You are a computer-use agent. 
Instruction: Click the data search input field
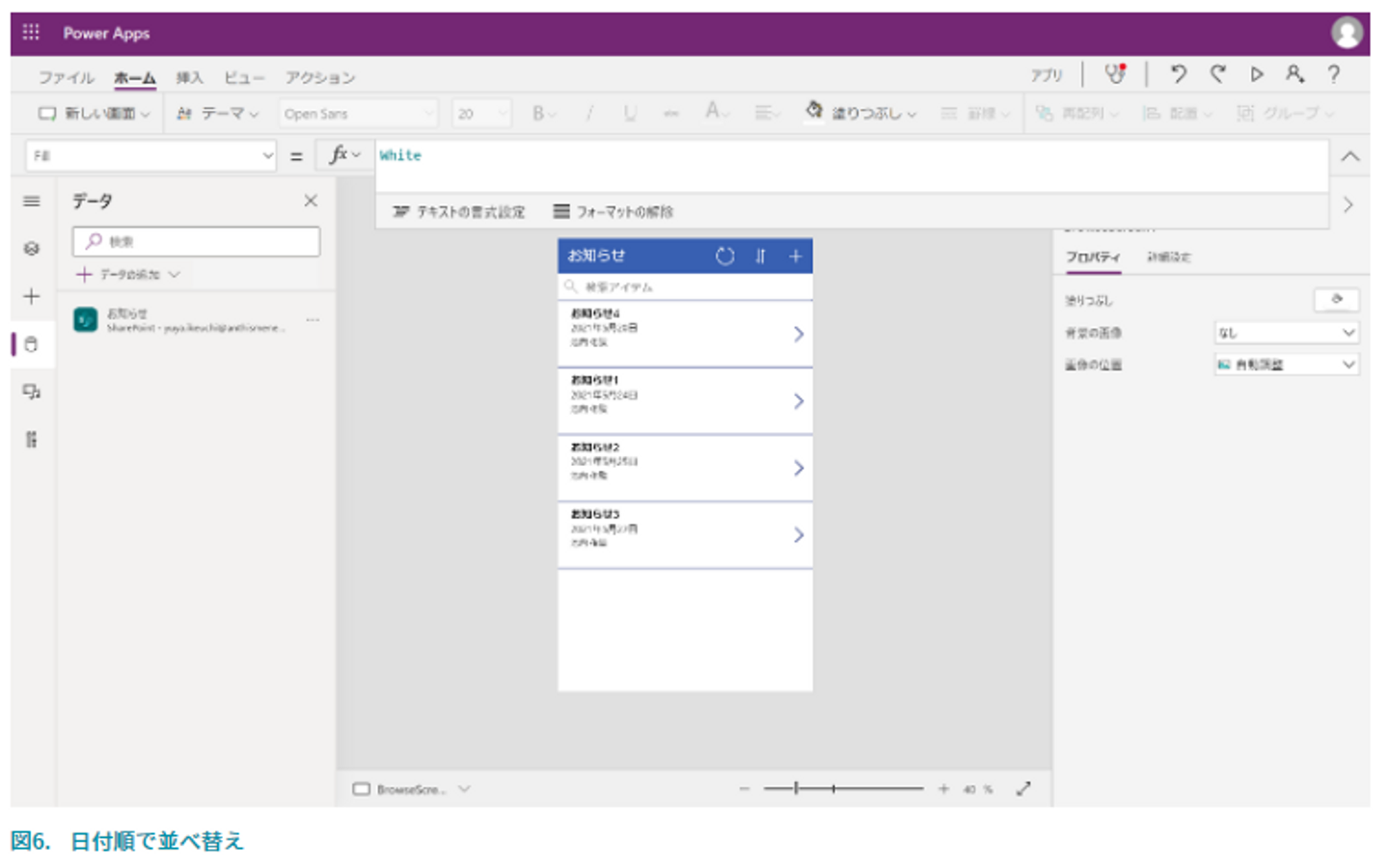[x=197, y=242]
